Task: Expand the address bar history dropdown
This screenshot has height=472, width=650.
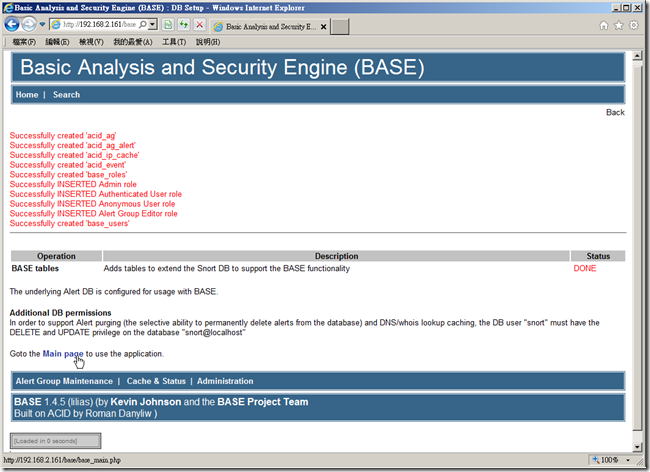Action: pyautogui.click(x=153, y=24)
